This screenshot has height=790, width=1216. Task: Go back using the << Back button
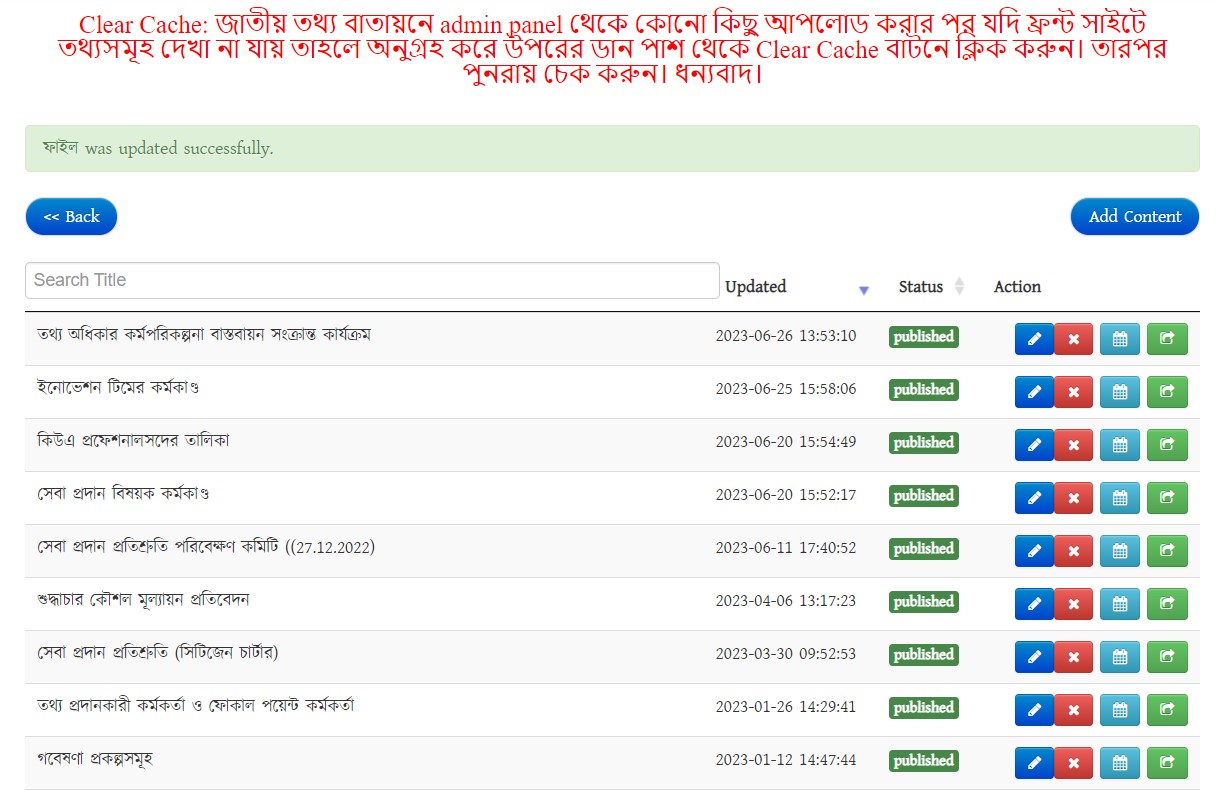pyautogui.click(x=71, y=217)
